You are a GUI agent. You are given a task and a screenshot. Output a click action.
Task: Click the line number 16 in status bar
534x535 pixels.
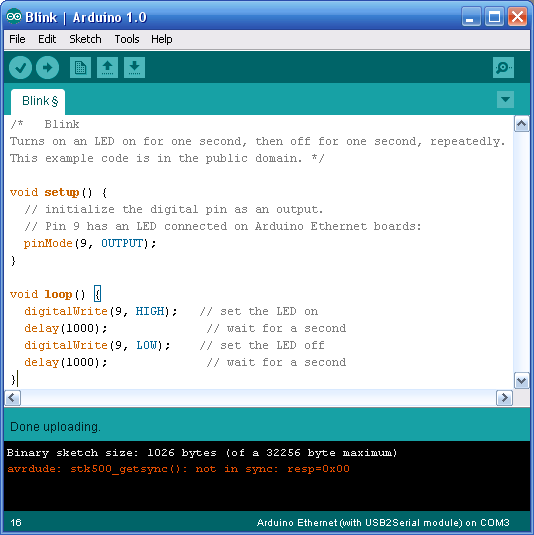tap(16, 523)
